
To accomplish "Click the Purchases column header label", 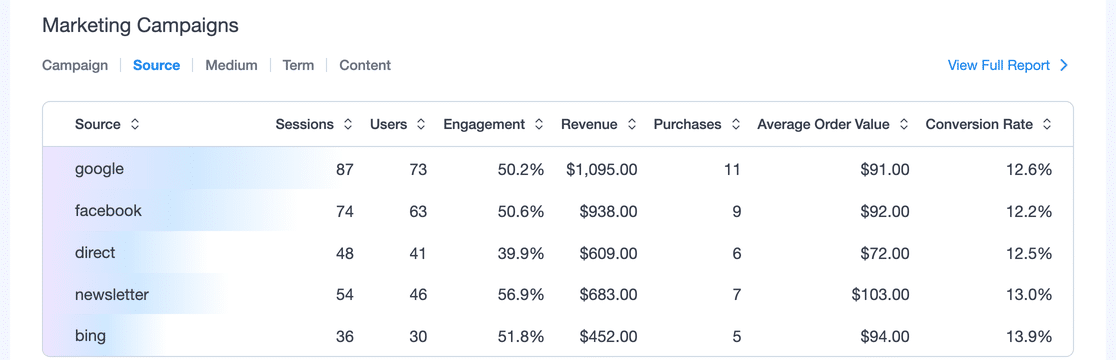I will [x=688, y=125].
